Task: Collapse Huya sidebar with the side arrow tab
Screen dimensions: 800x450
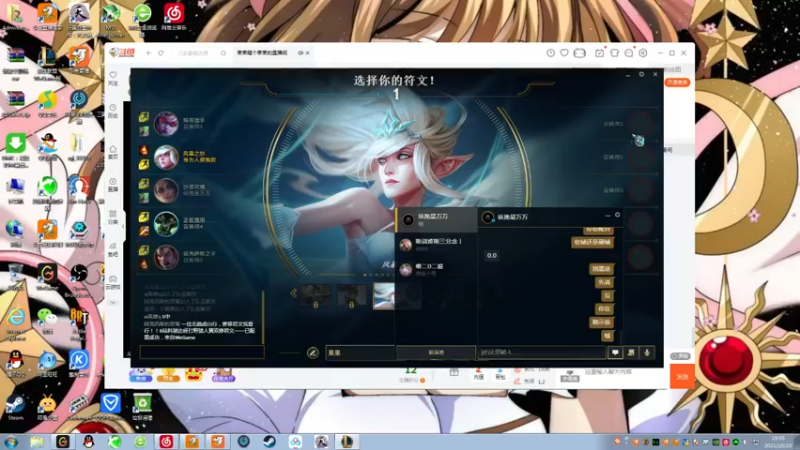Action: coord(123,227)
